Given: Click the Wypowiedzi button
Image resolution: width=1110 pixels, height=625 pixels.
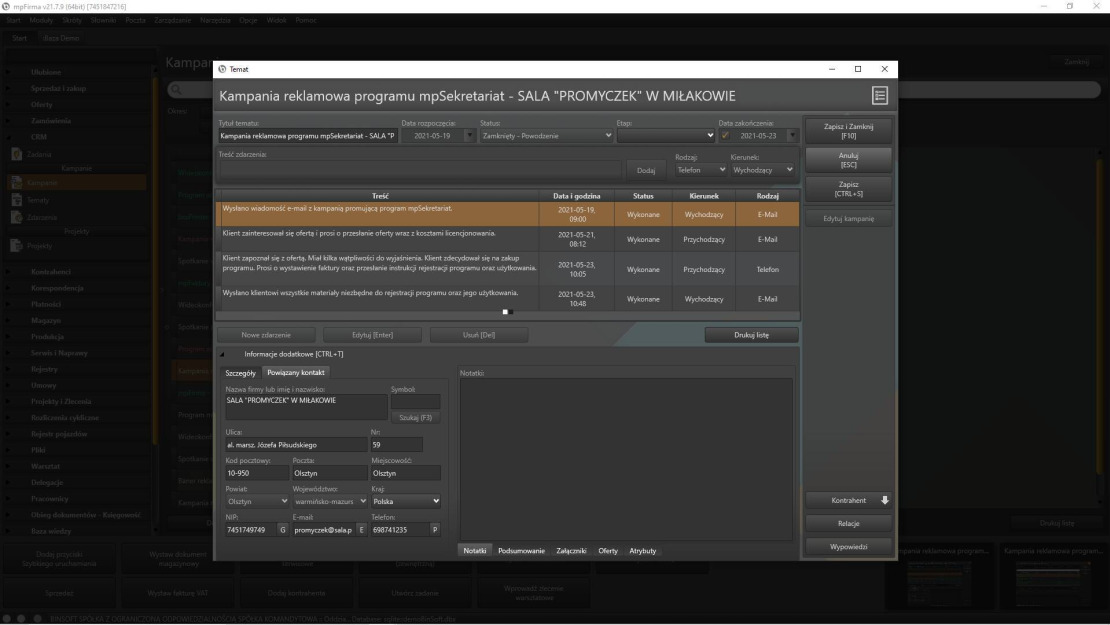Looking at the screenshot, I should [x=848, y=546].
